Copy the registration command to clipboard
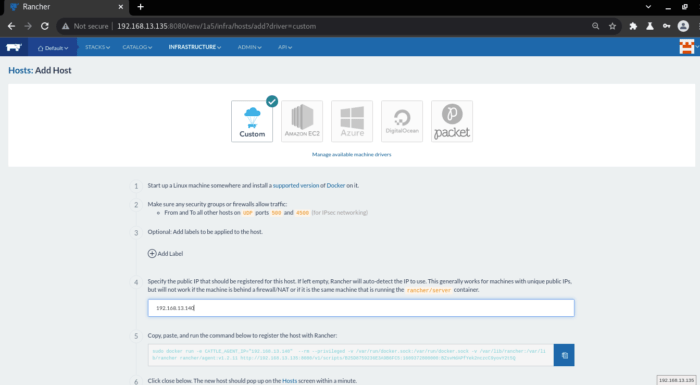The width and height of the screenshot is (700, 385). [564, 355]
